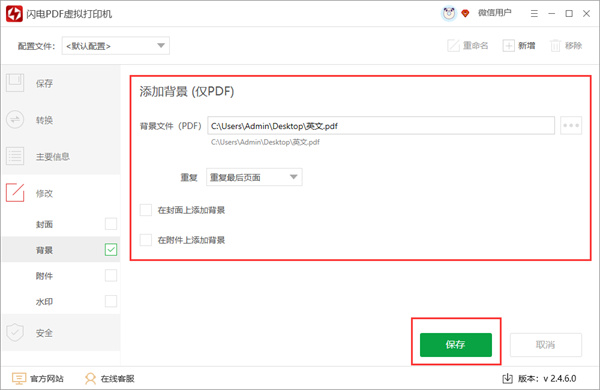Viewport: 600px width, 390px height.
Task: Click the 闪电PDF app logo icon
Action: pyautogui.click(x=14, y=14)
